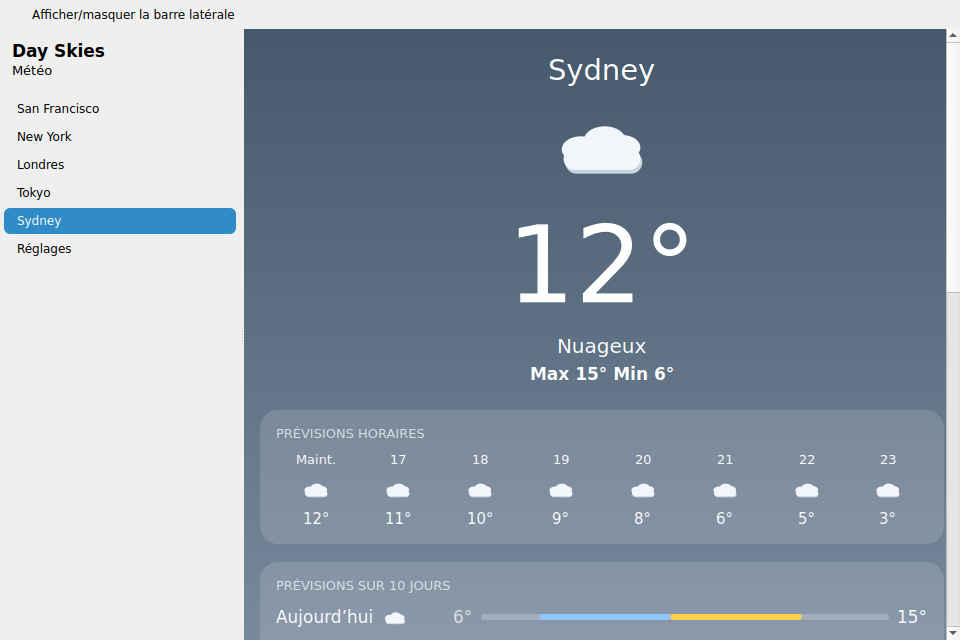This screenshot has height=640, width=960.
Task: Click the Aujourd'hui day label
Action: 324,617
